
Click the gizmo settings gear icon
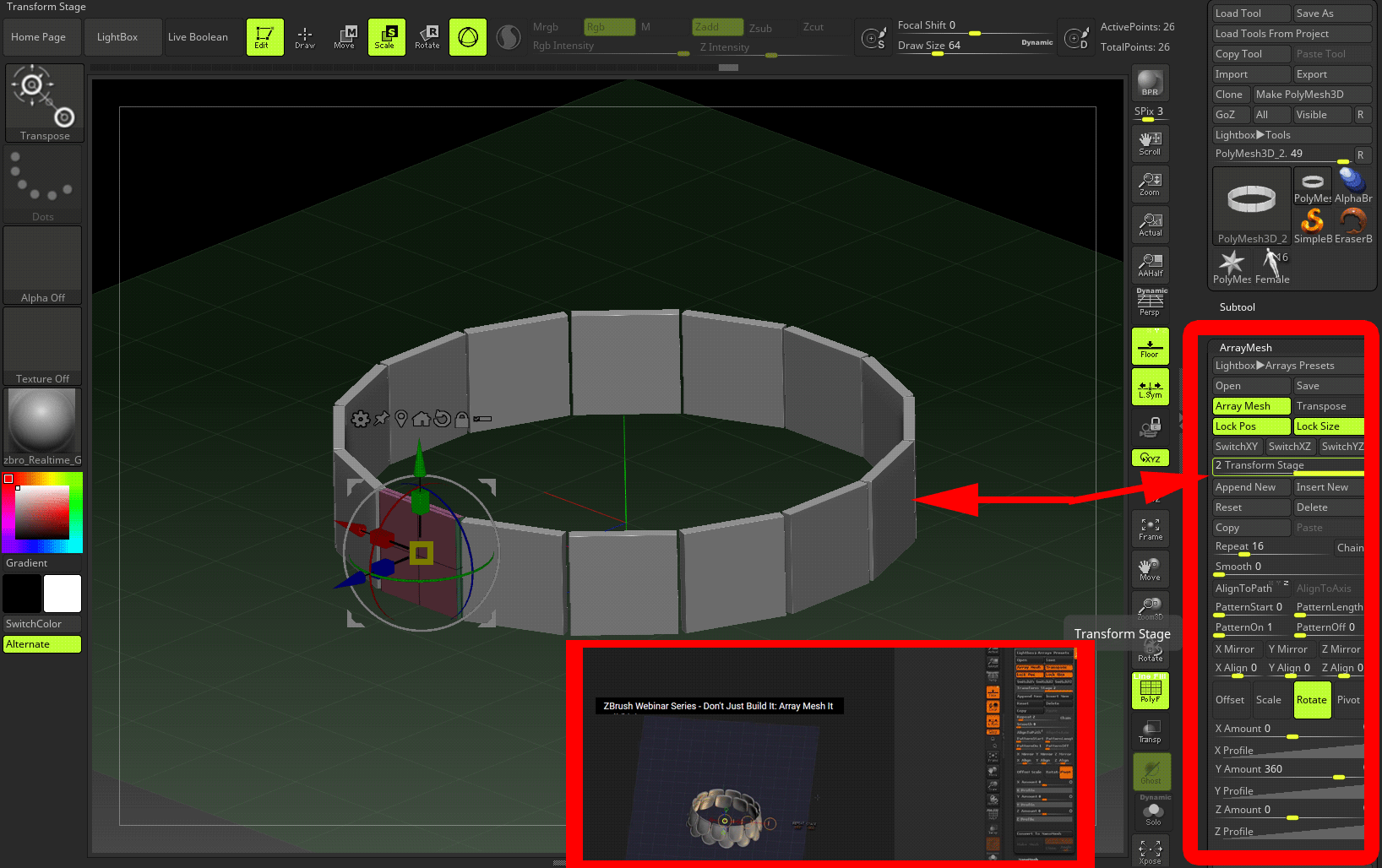tap(361, 419)
